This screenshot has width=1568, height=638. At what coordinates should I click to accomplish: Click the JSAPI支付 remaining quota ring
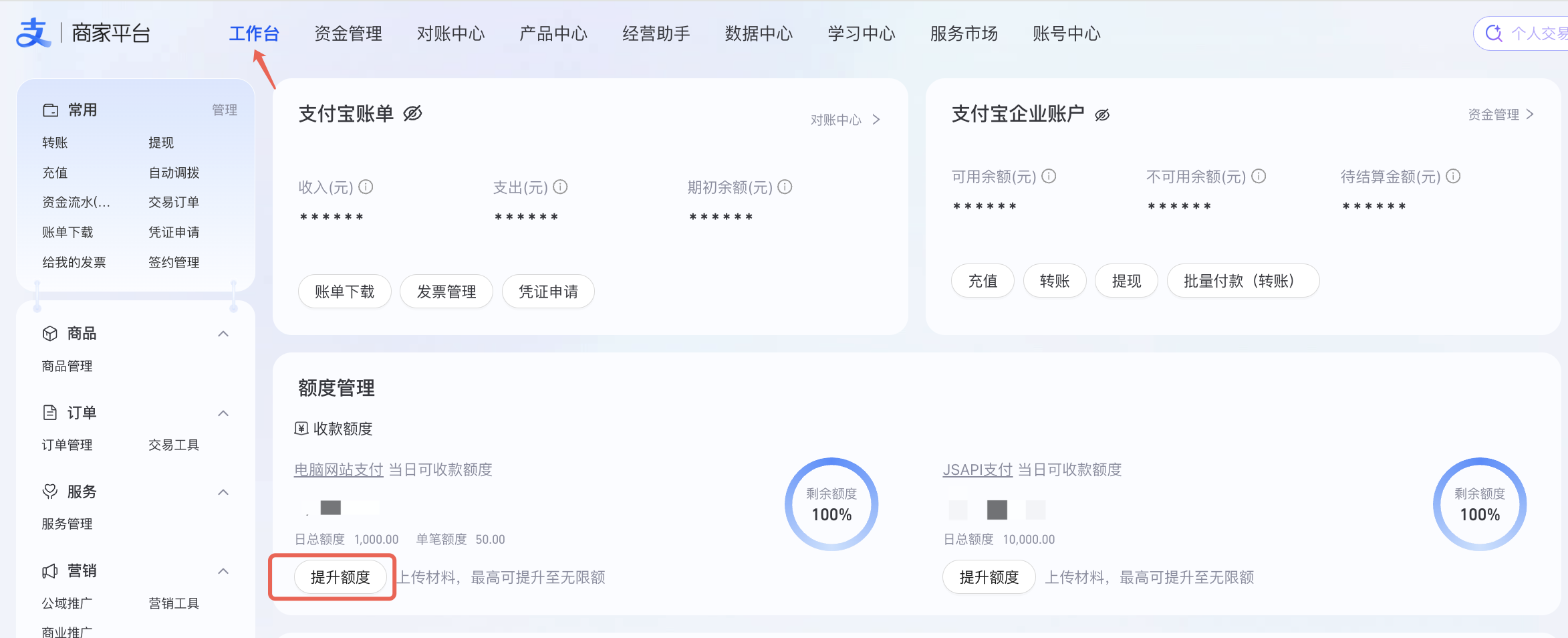coord(1480,504)
